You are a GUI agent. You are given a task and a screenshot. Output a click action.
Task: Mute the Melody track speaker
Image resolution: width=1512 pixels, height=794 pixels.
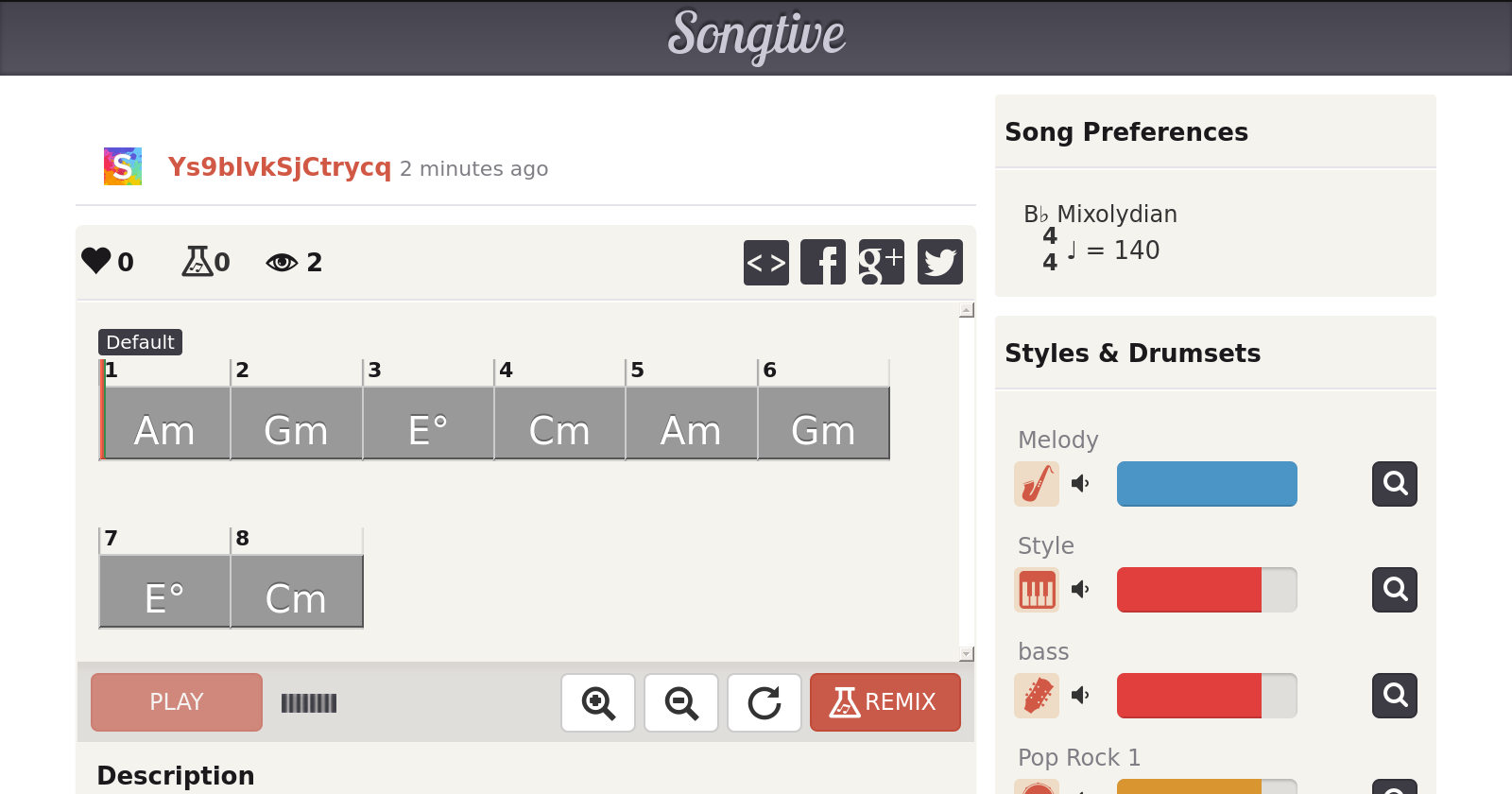click(x=1080, y=484)
